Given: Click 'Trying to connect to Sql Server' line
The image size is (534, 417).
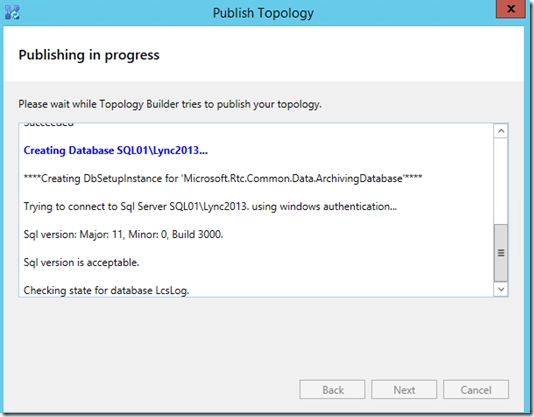Looking at the screenshot, I should tap(210, 206).
